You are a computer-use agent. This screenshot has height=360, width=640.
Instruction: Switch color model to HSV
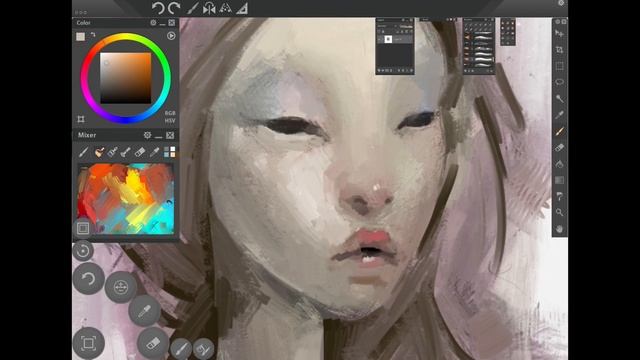click(170, 121)
